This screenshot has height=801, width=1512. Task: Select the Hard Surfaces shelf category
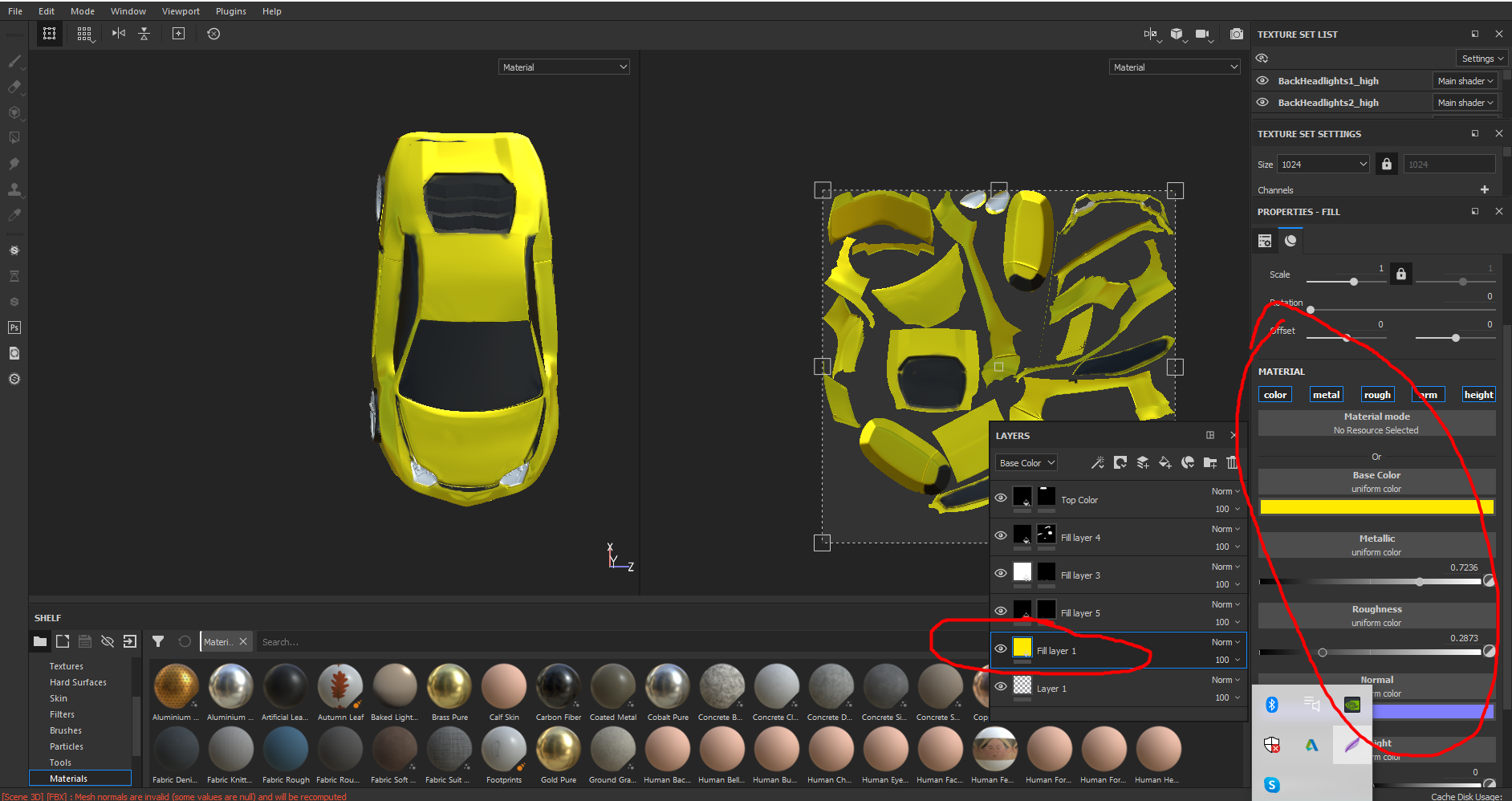(x=78, y=682)
